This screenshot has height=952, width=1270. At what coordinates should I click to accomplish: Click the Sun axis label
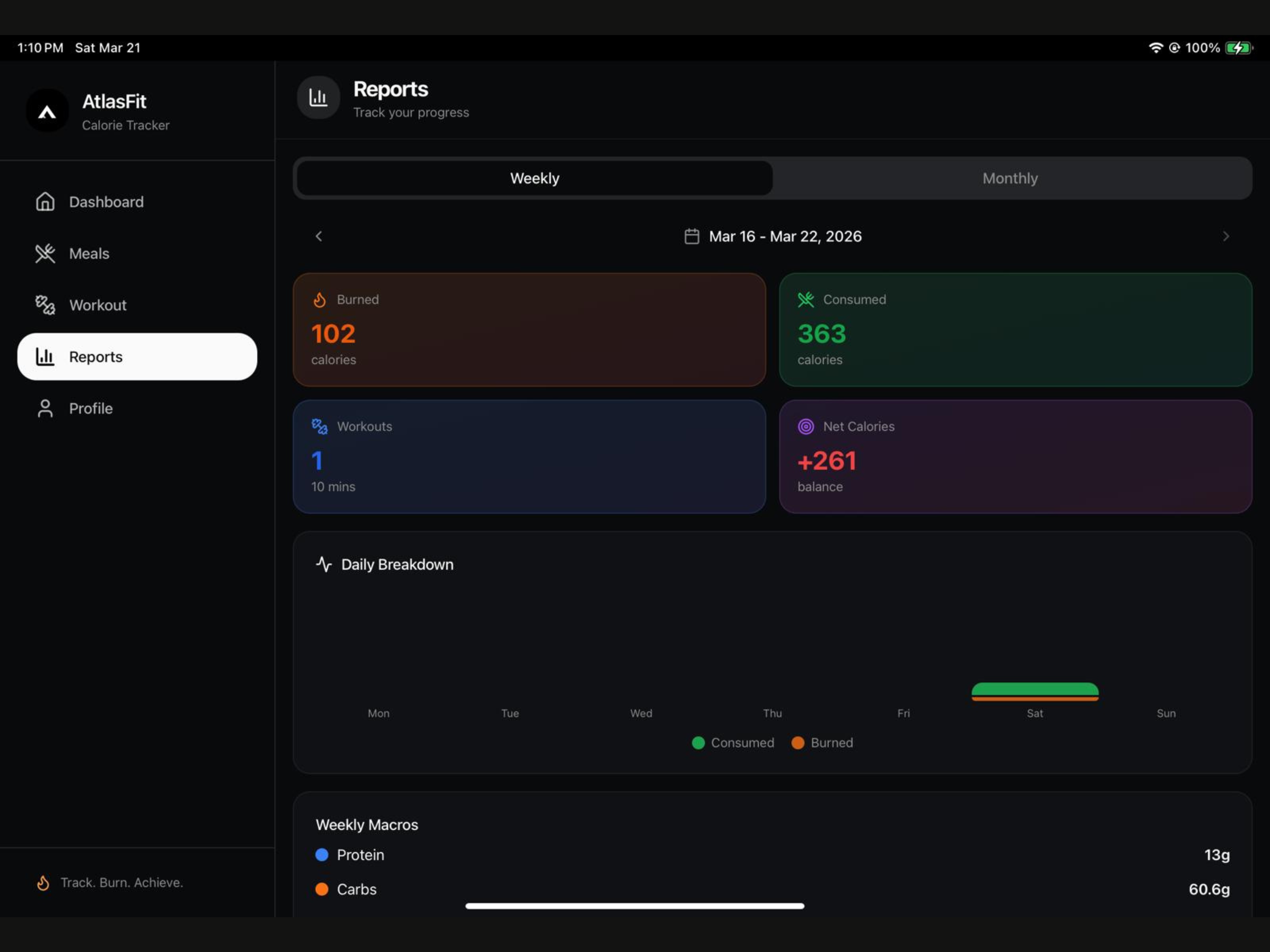(x=1166, y=713)
